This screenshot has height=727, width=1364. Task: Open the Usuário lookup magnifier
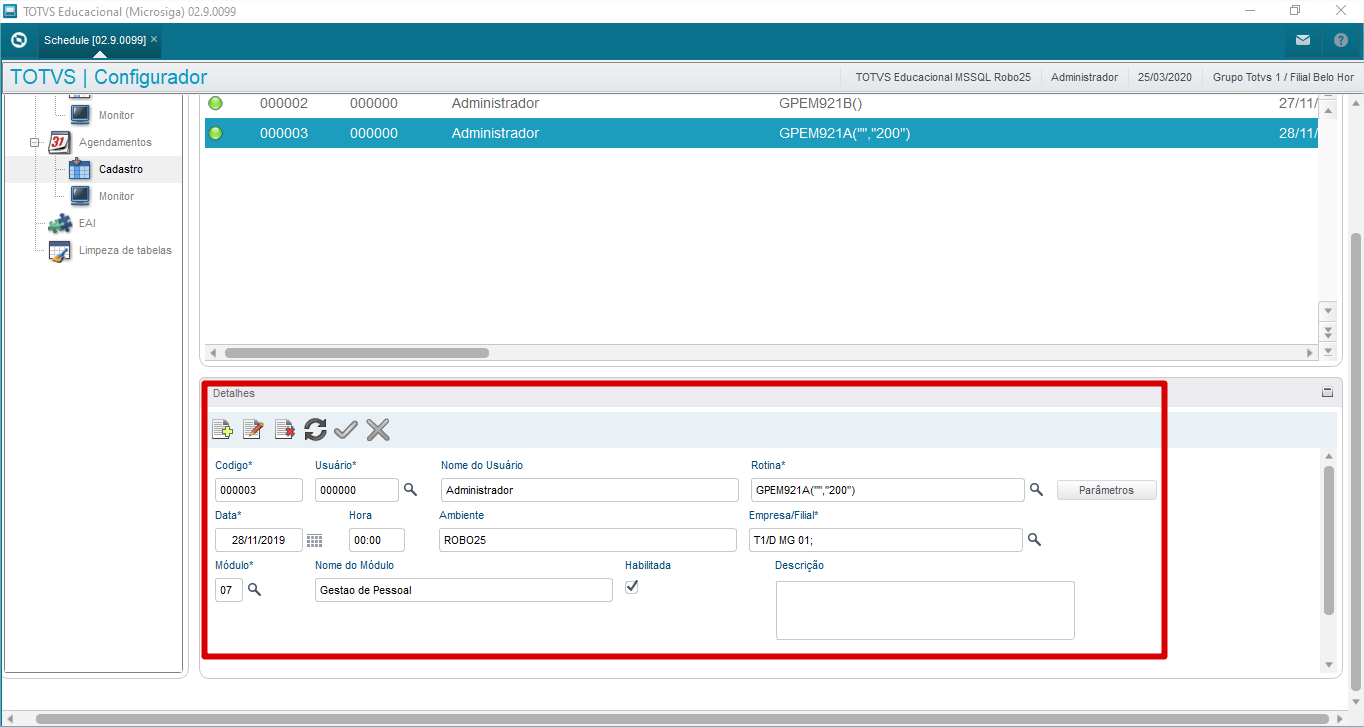pos(410,490)
